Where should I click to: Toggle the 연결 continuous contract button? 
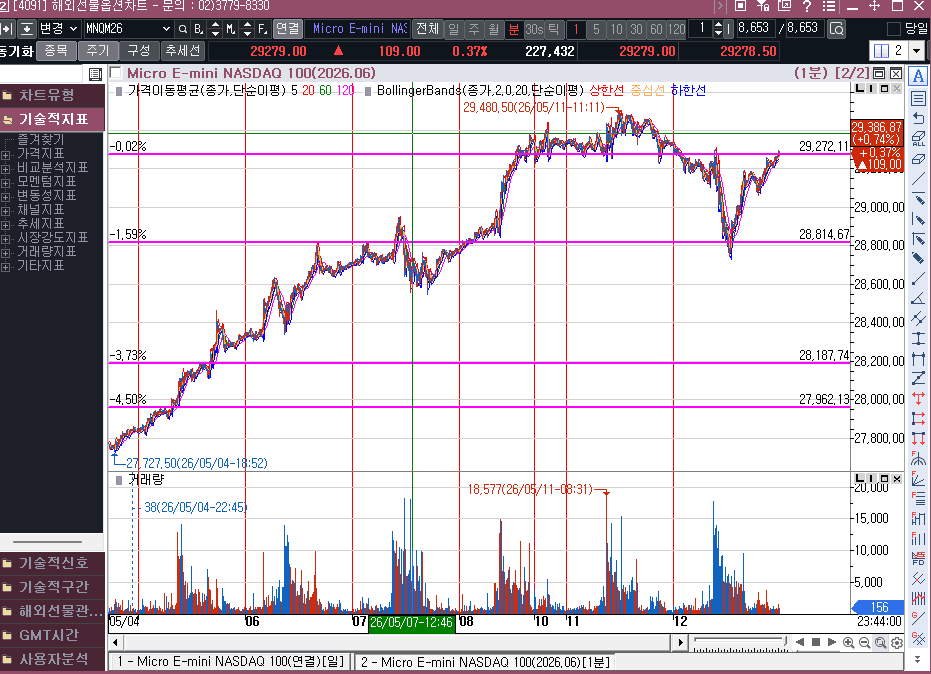click(x=288, y=29)
